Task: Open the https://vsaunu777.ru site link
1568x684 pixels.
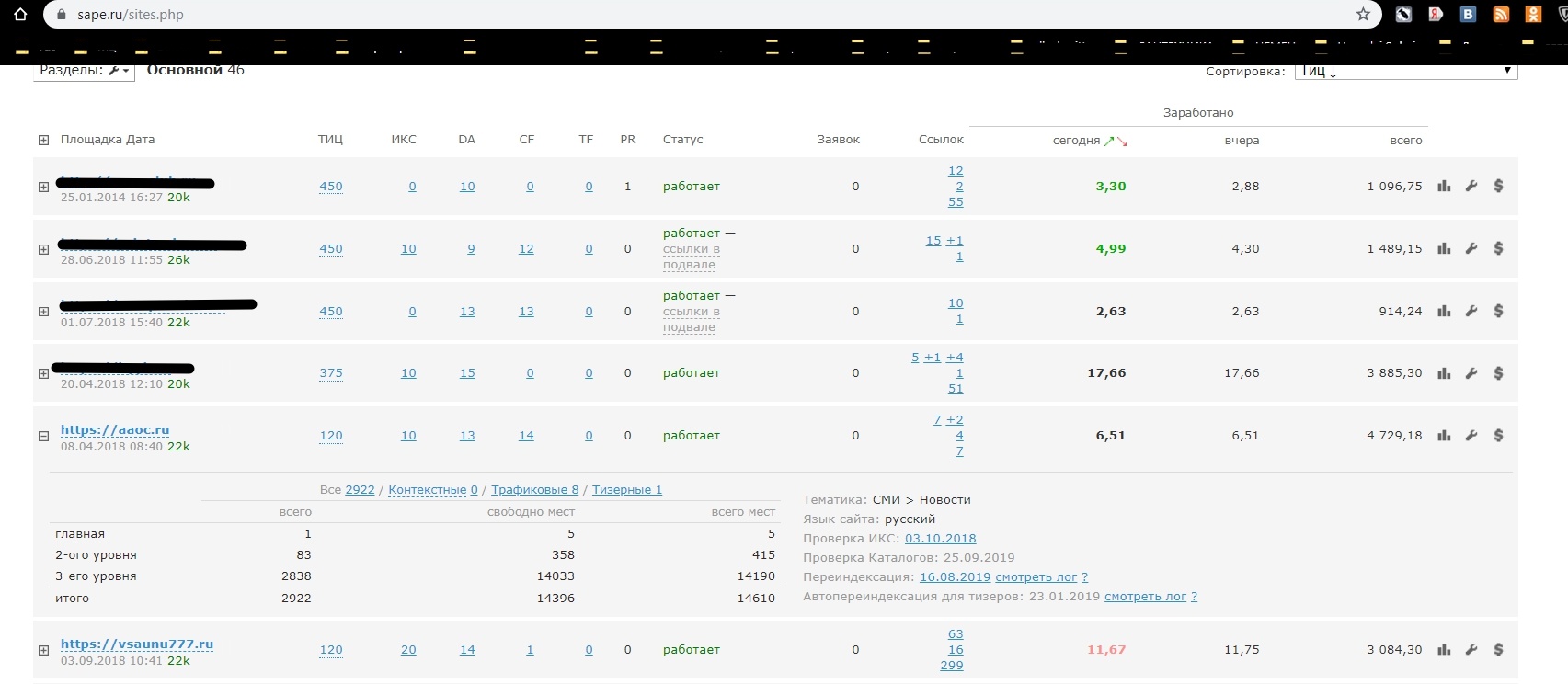Action: click(x=137, y=644)
